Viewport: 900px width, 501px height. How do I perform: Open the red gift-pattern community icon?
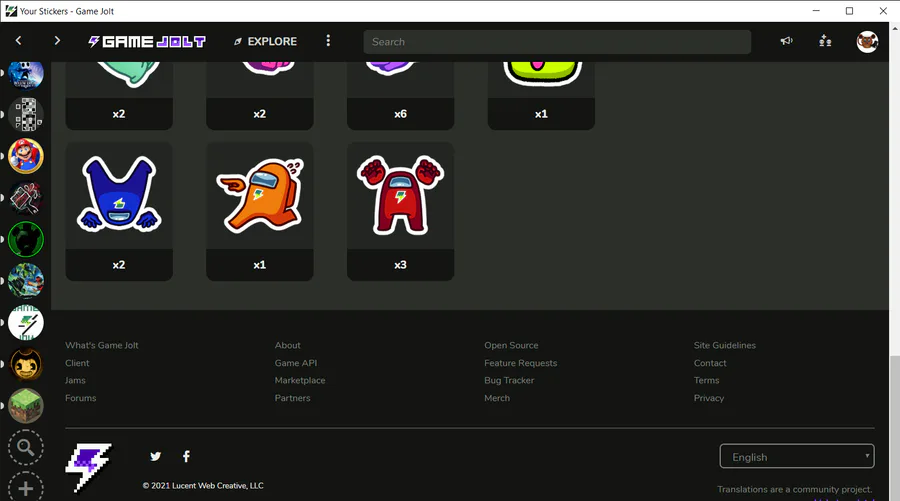click(26, 198)
